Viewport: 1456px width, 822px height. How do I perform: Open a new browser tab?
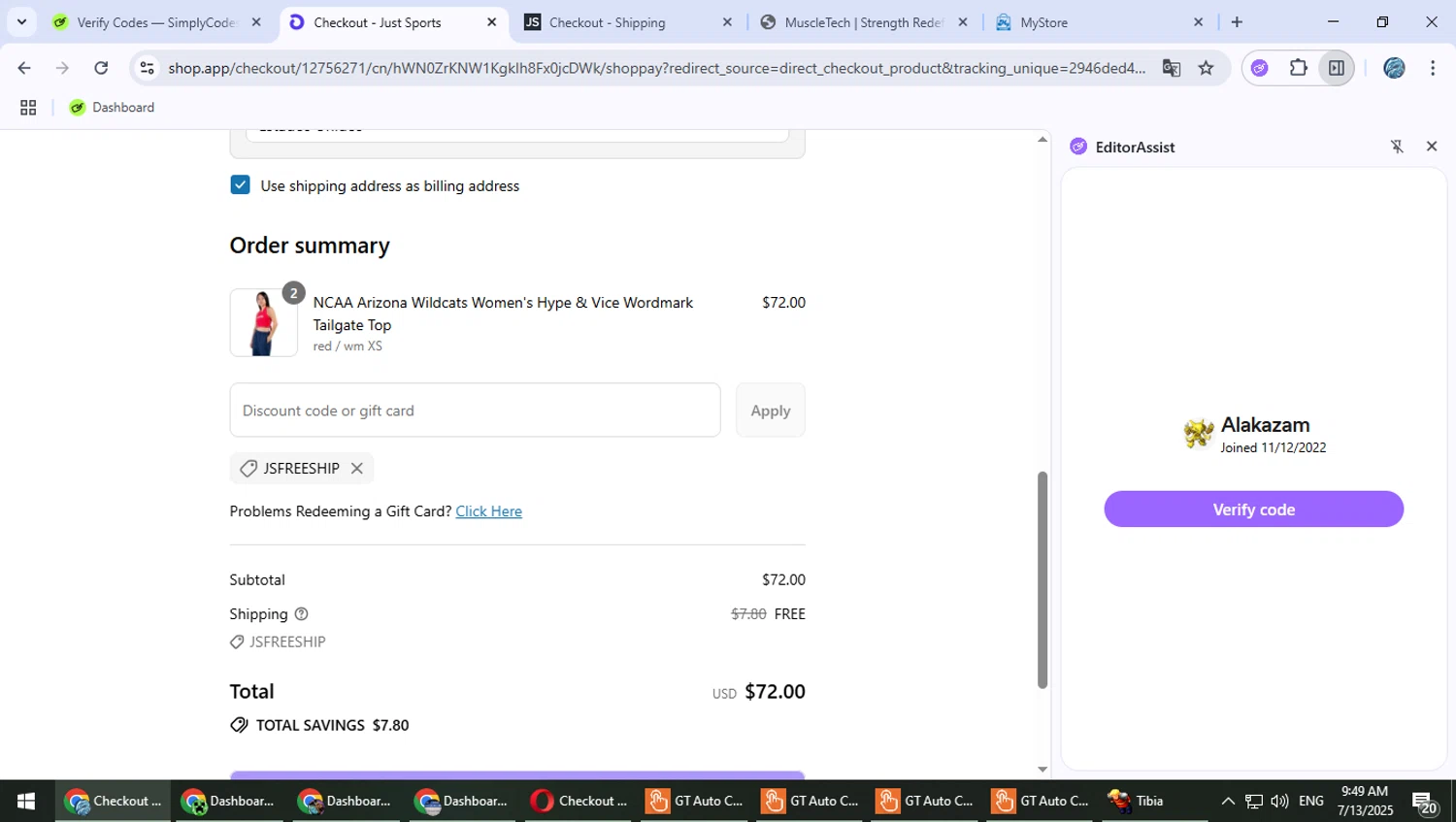tap(1237, 22)
